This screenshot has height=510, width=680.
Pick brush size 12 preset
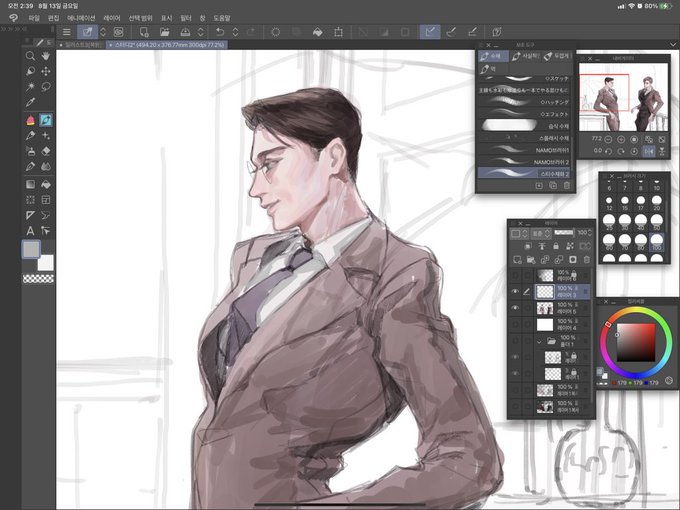tap(609, 203)
